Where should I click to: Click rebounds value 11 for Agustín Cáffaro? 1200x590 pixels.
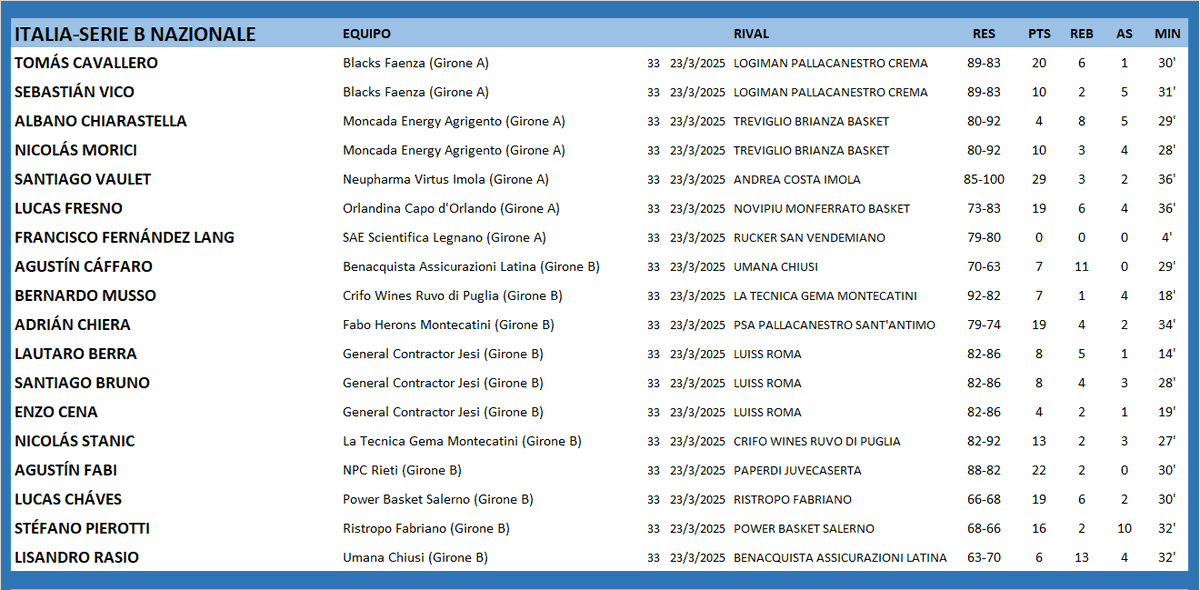coord(1081,266)
